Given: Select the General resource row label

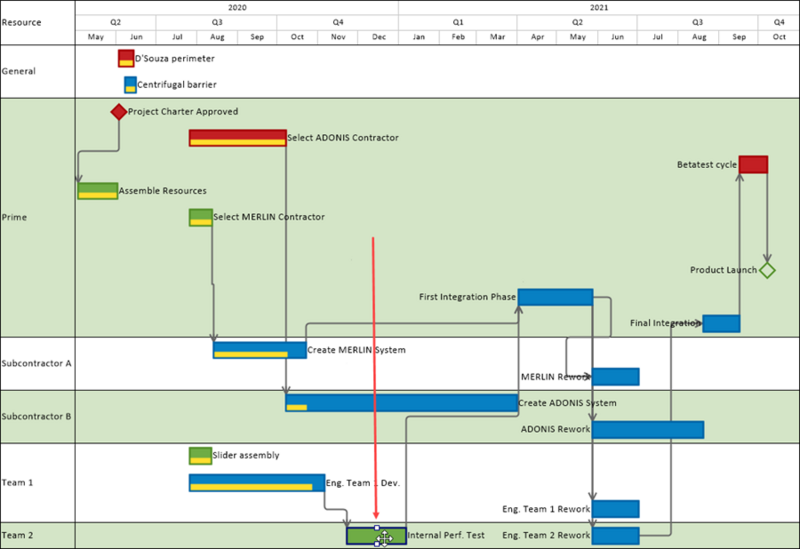Looking at the screenshot, I should 19,71.
